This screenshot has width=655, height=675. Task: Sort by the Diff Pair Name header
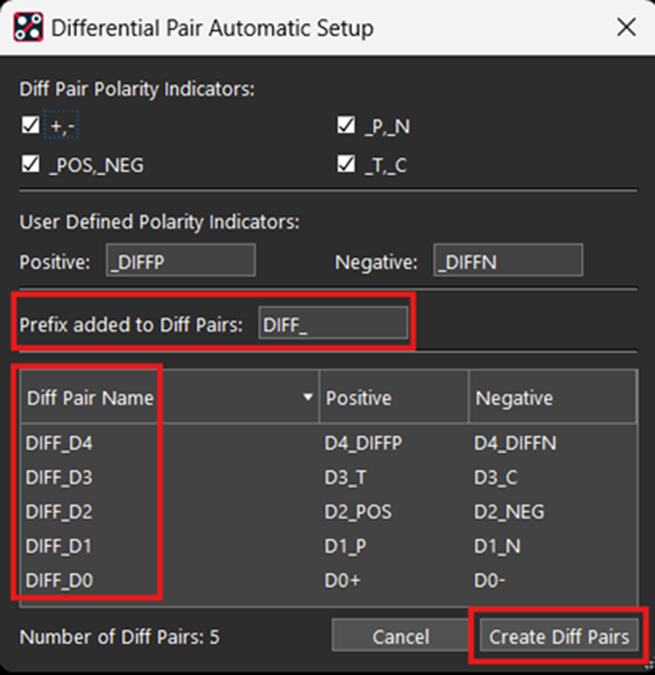(90, 398)
